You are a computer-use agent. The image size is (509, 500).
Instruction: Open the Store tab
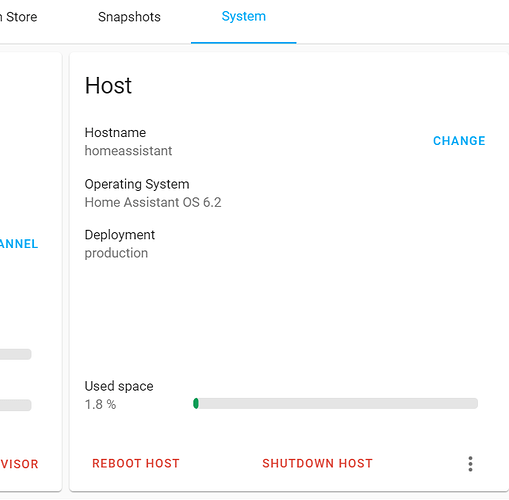(x=19, y=17)
